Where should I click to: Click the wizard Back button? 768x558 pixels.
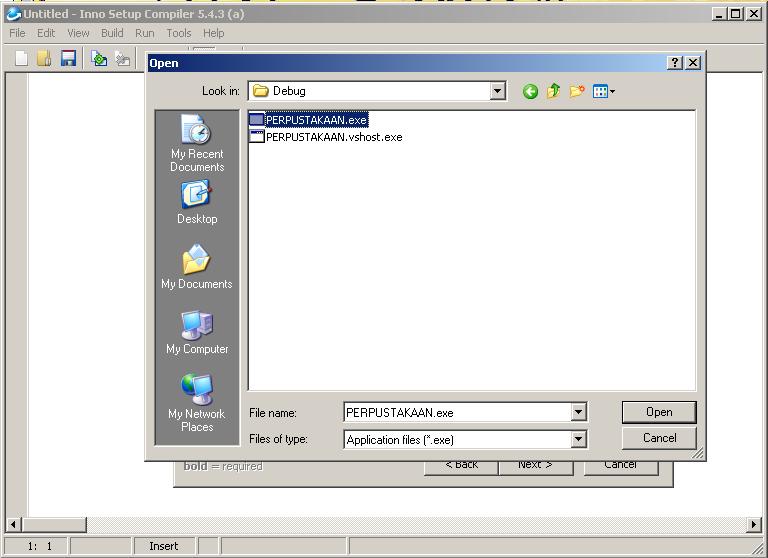pyautogui.click(x=461, y=468)
